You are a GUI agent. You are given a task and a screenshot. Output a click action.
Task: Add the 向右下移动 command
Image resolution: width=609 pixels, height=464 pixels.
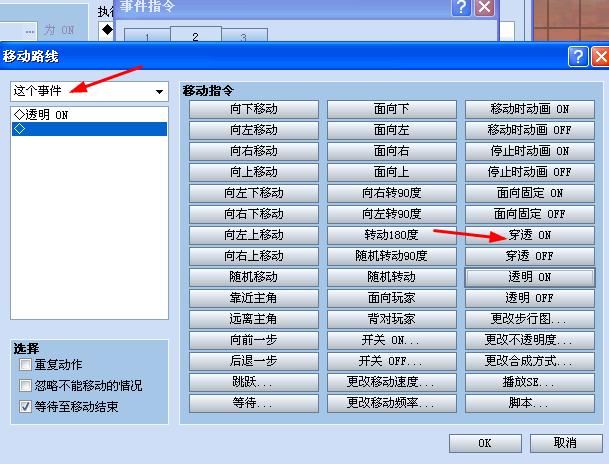pos(254,214)
